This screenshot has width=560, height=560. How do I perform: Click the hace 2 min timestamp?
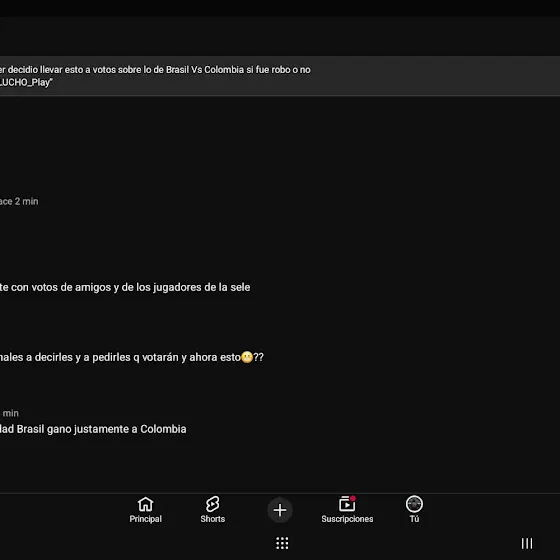19,201
